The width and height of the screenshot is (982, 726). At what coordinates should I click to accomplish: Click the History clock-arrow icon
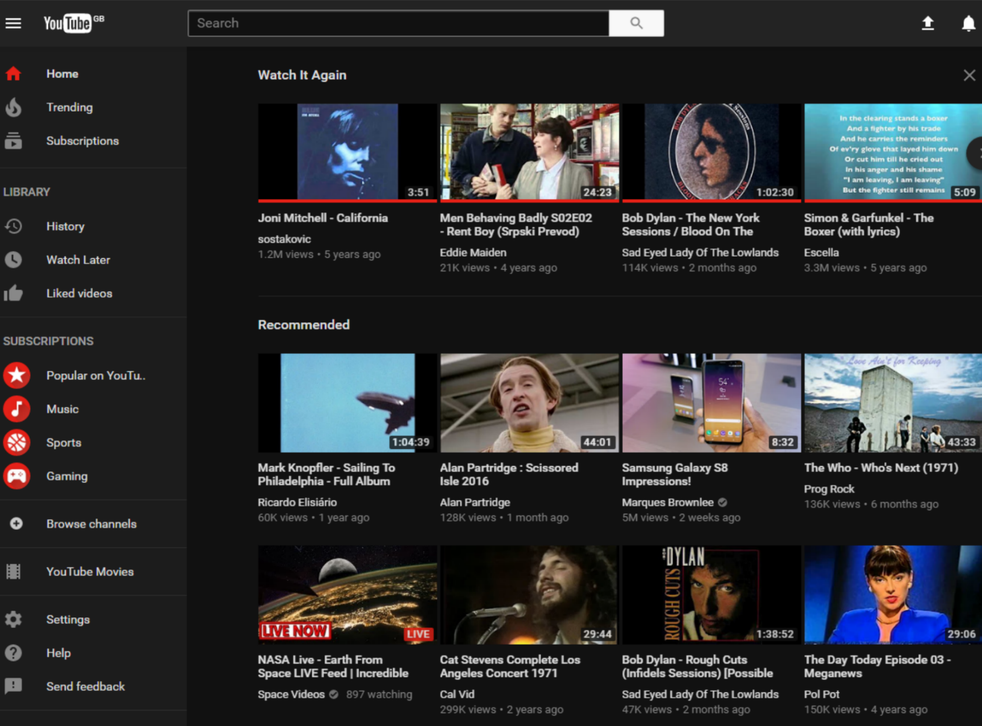pyautogui.click(x=13, y=226)
